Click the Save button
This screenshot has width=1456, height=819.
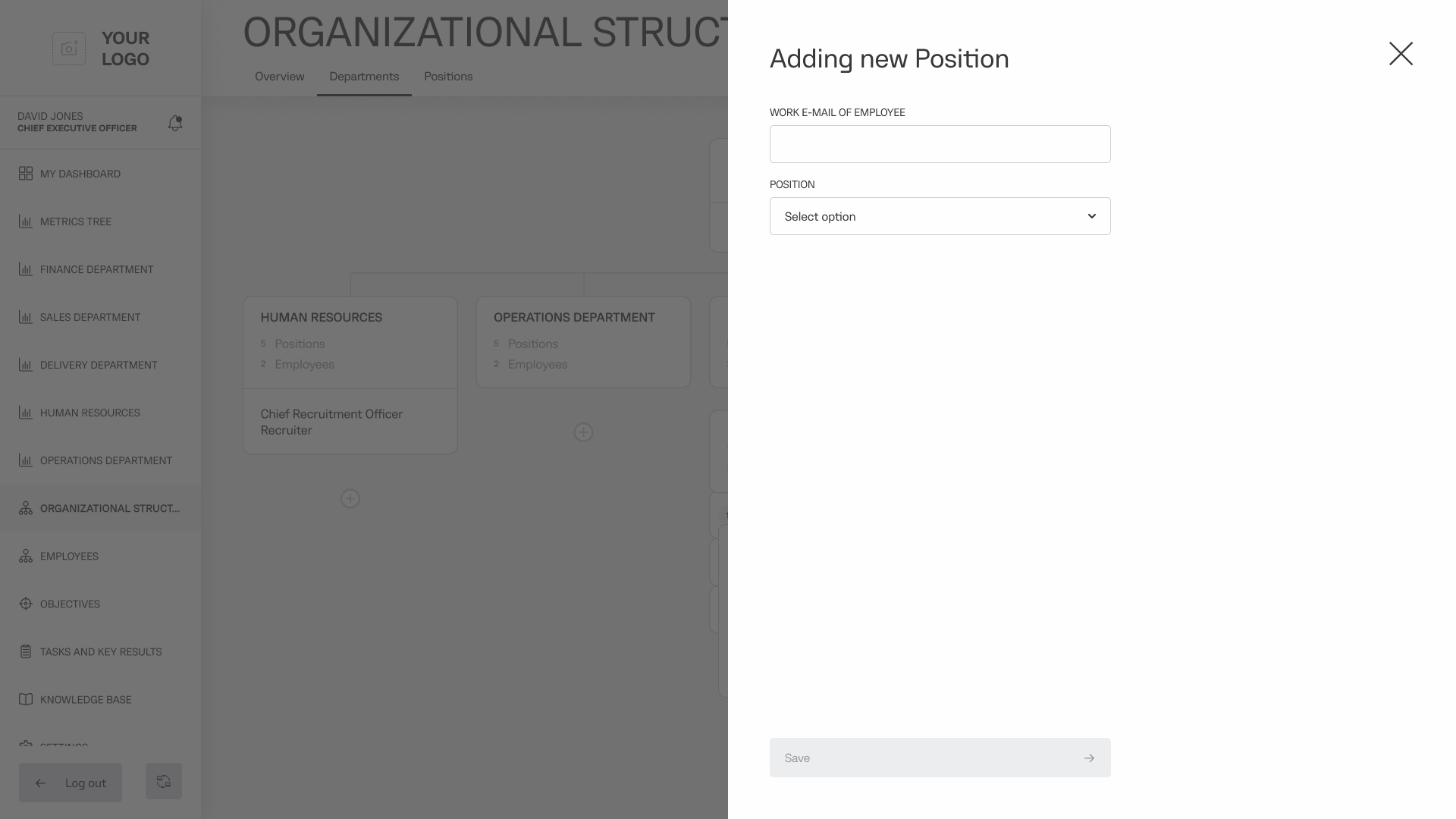(x=940, y=758)
